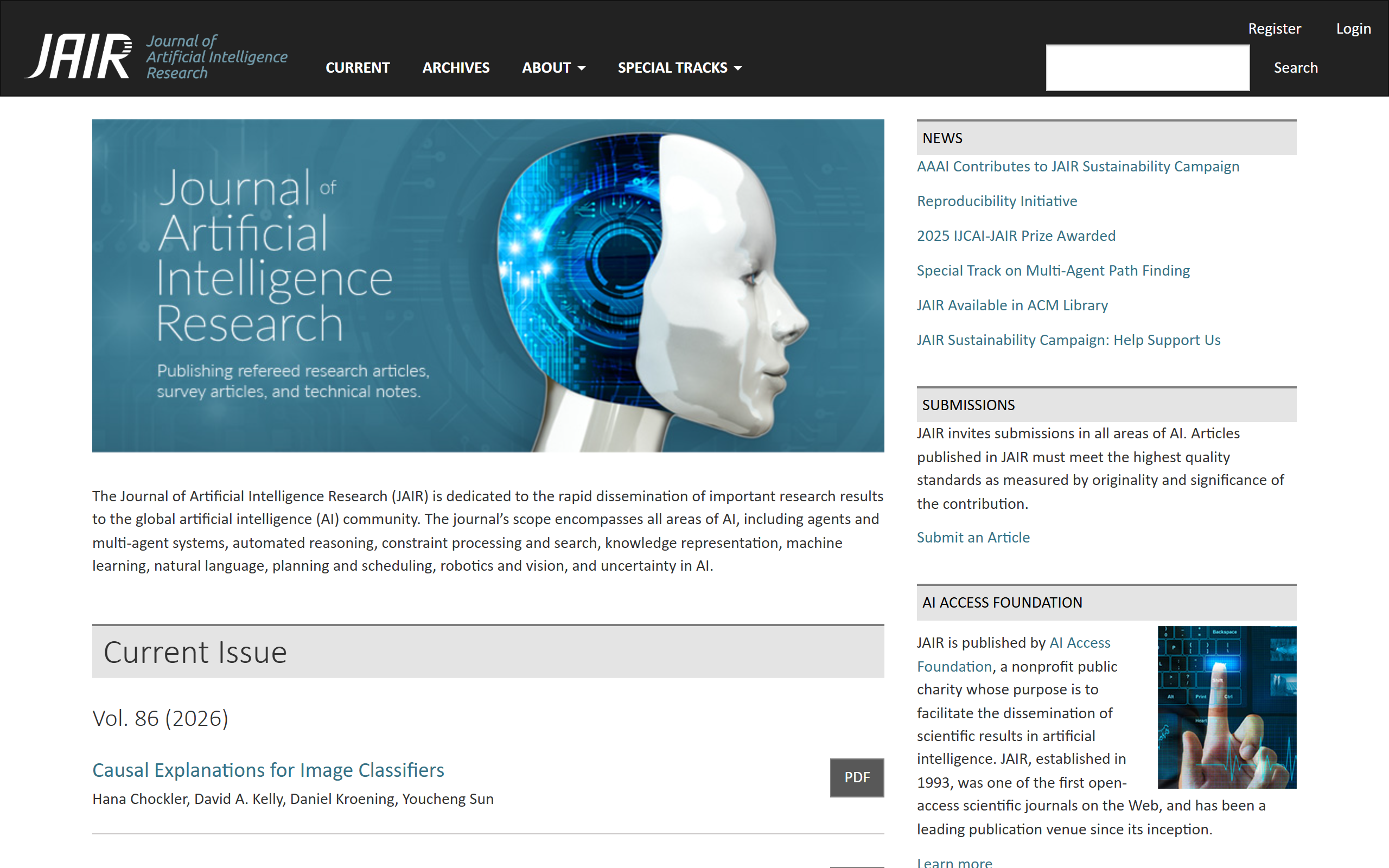
Task: Click the authors line Hana Chockler, David A. Kelly
Action: (x=293, y=799)
